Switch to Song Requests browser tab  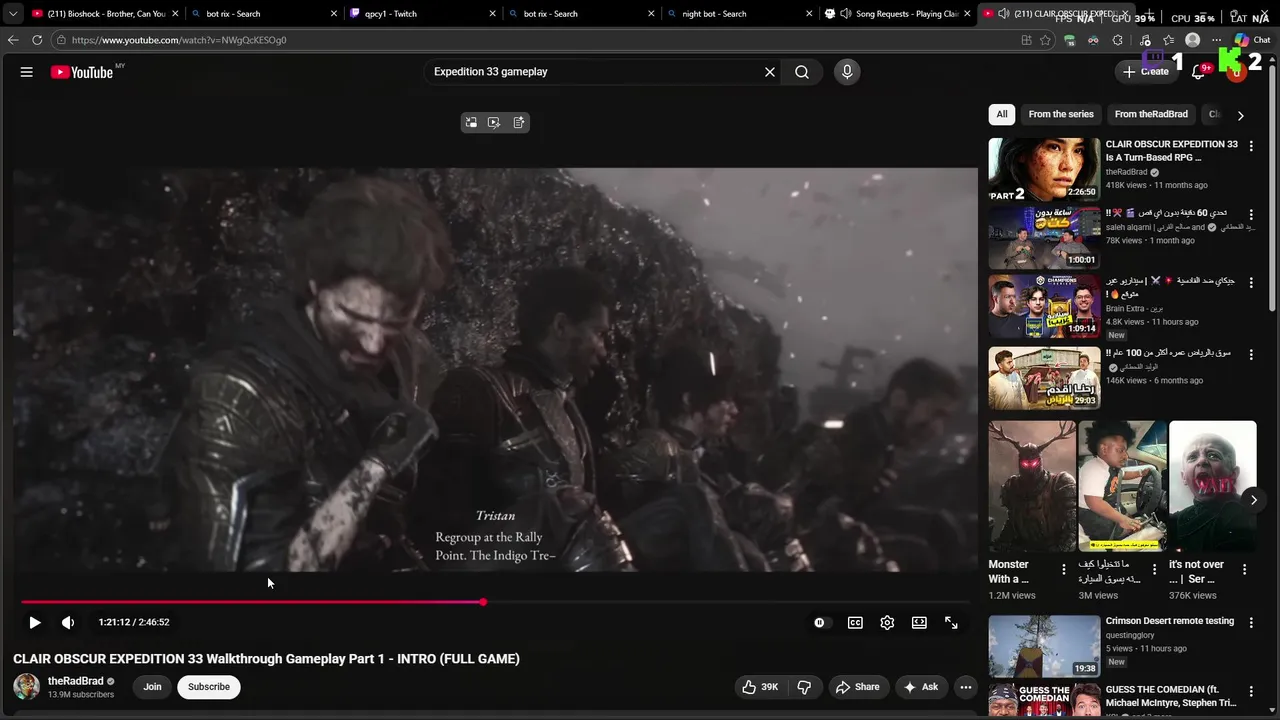tap(897, 14)
